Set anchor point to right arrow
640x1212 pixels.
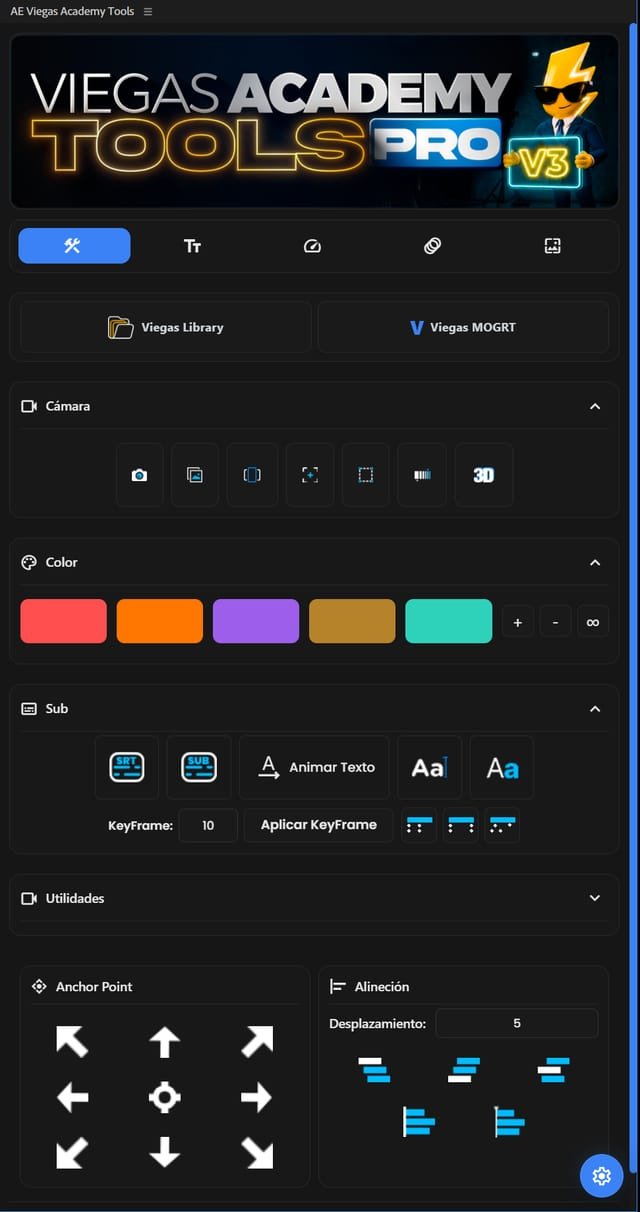[257, 1098]
